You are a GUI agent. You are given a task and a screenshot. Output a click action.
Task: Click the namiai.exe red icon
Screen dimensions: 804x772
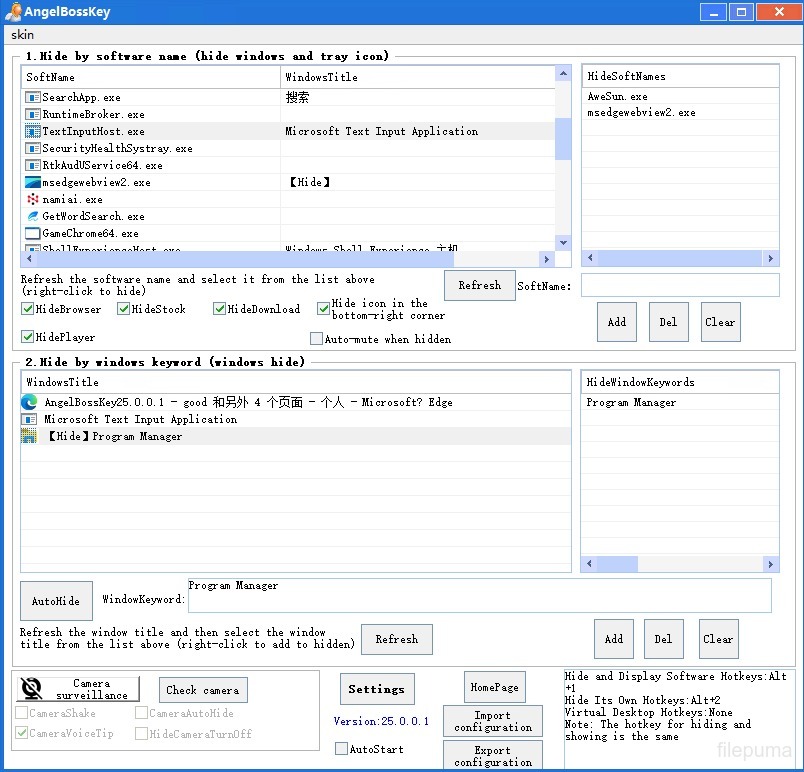[32, 199]
